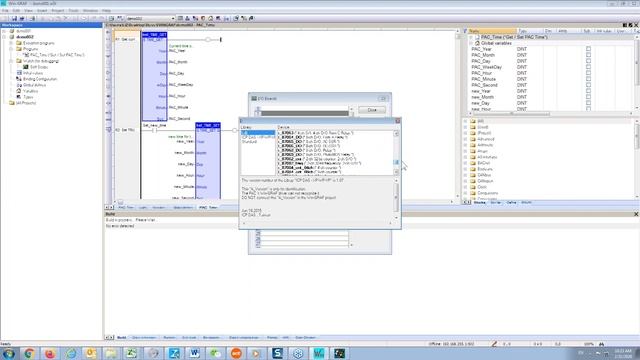This screenshot has width=640, height=360.
Task: Open the File menu
Action: (5, 10)
